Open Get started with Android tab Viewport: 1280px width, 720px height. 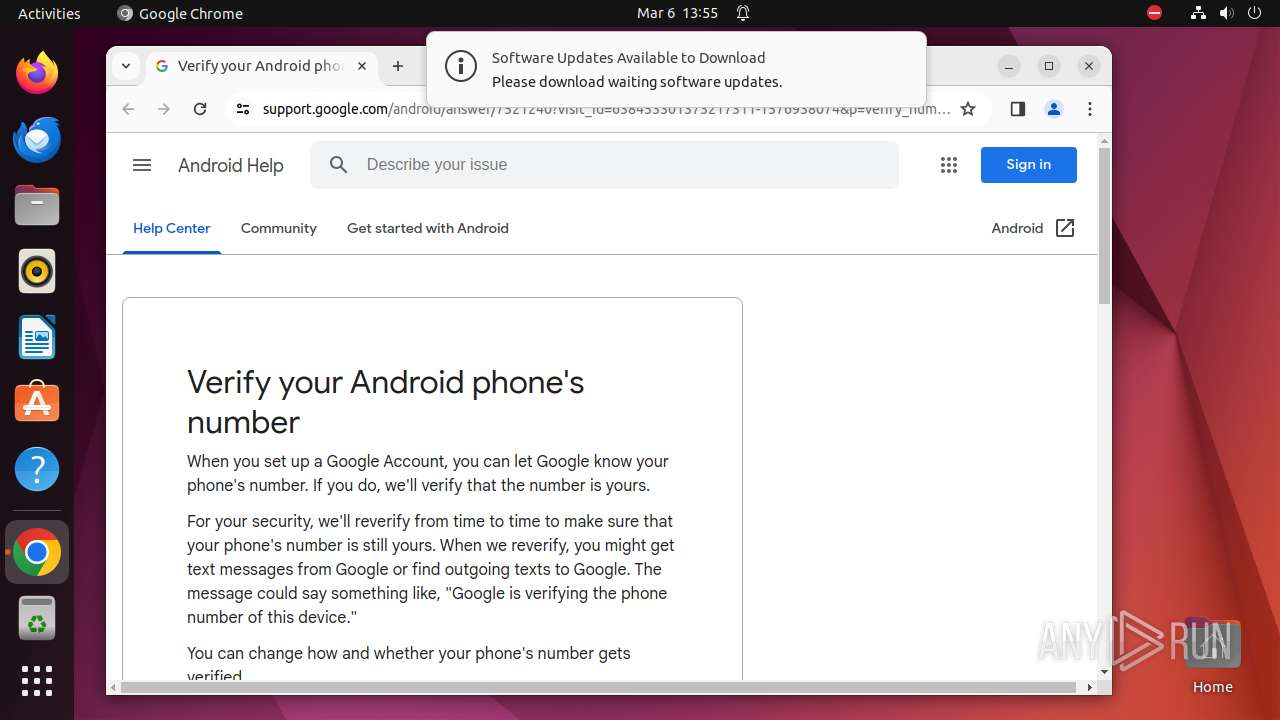(428, 228)
